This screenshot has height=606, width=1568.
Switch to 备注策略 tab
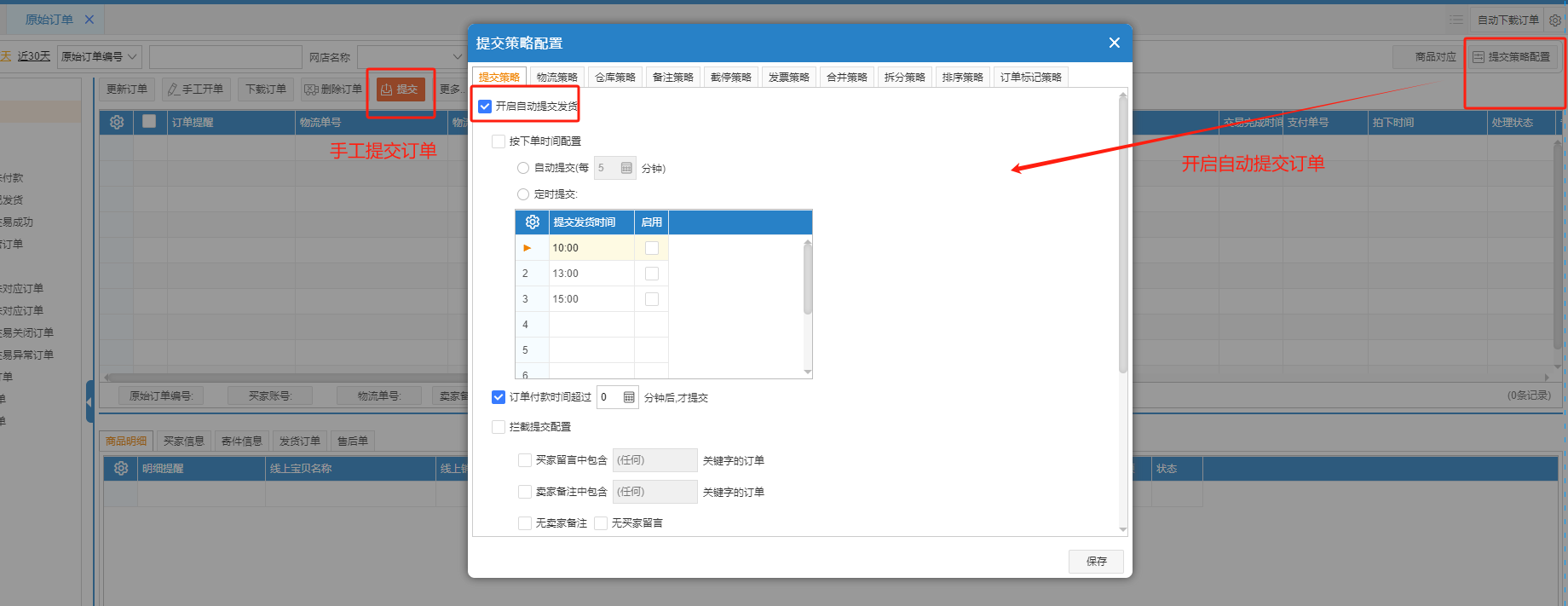tap(673, 78)
